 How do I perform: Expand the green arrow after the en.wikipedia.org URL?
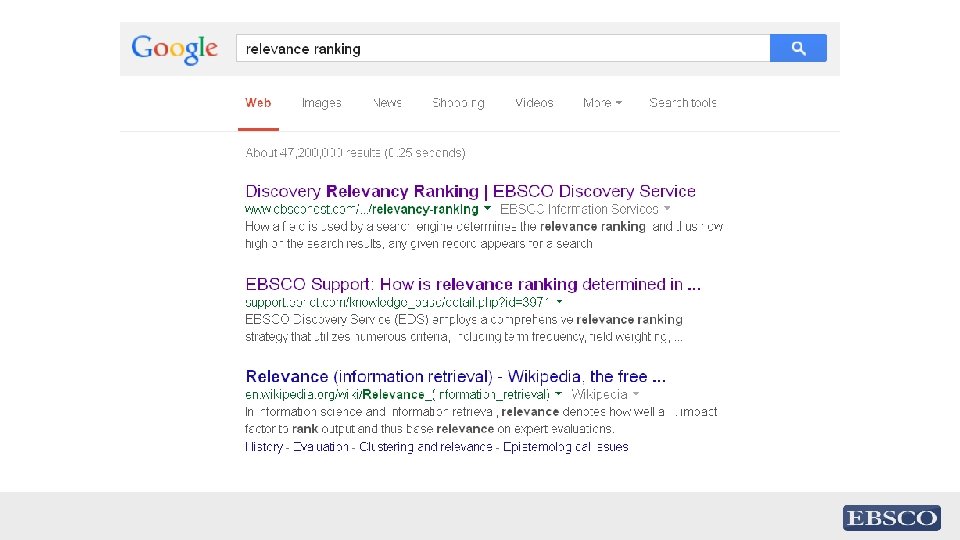point(558,394)
